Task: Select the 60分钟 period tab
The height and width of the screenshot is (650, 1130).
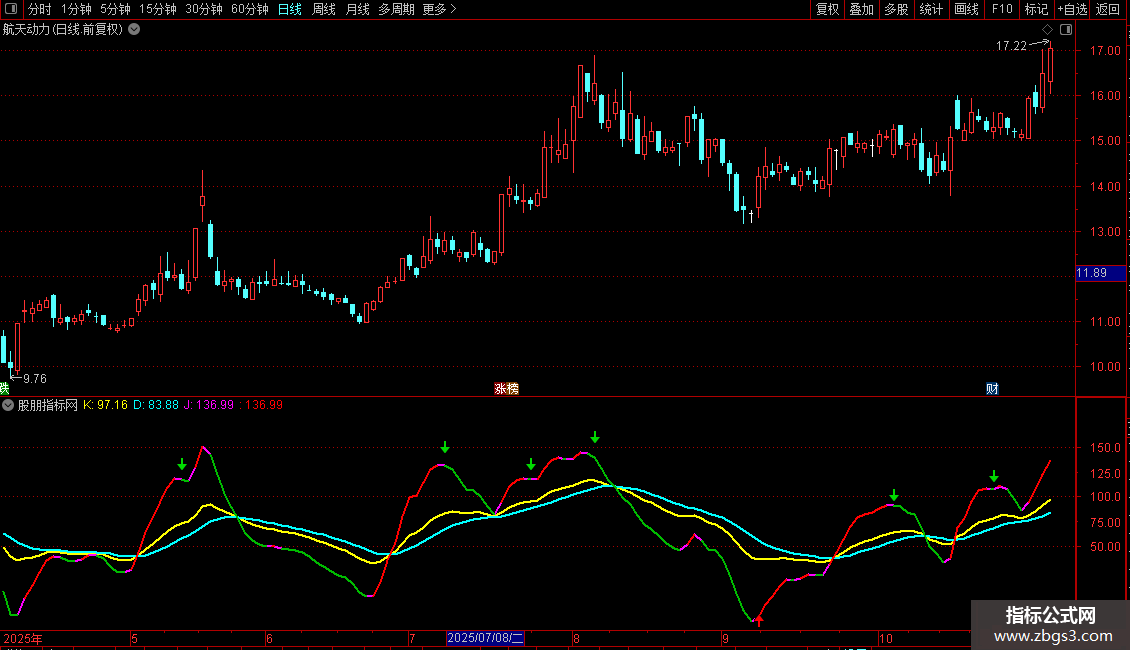Action: [249, 10]
